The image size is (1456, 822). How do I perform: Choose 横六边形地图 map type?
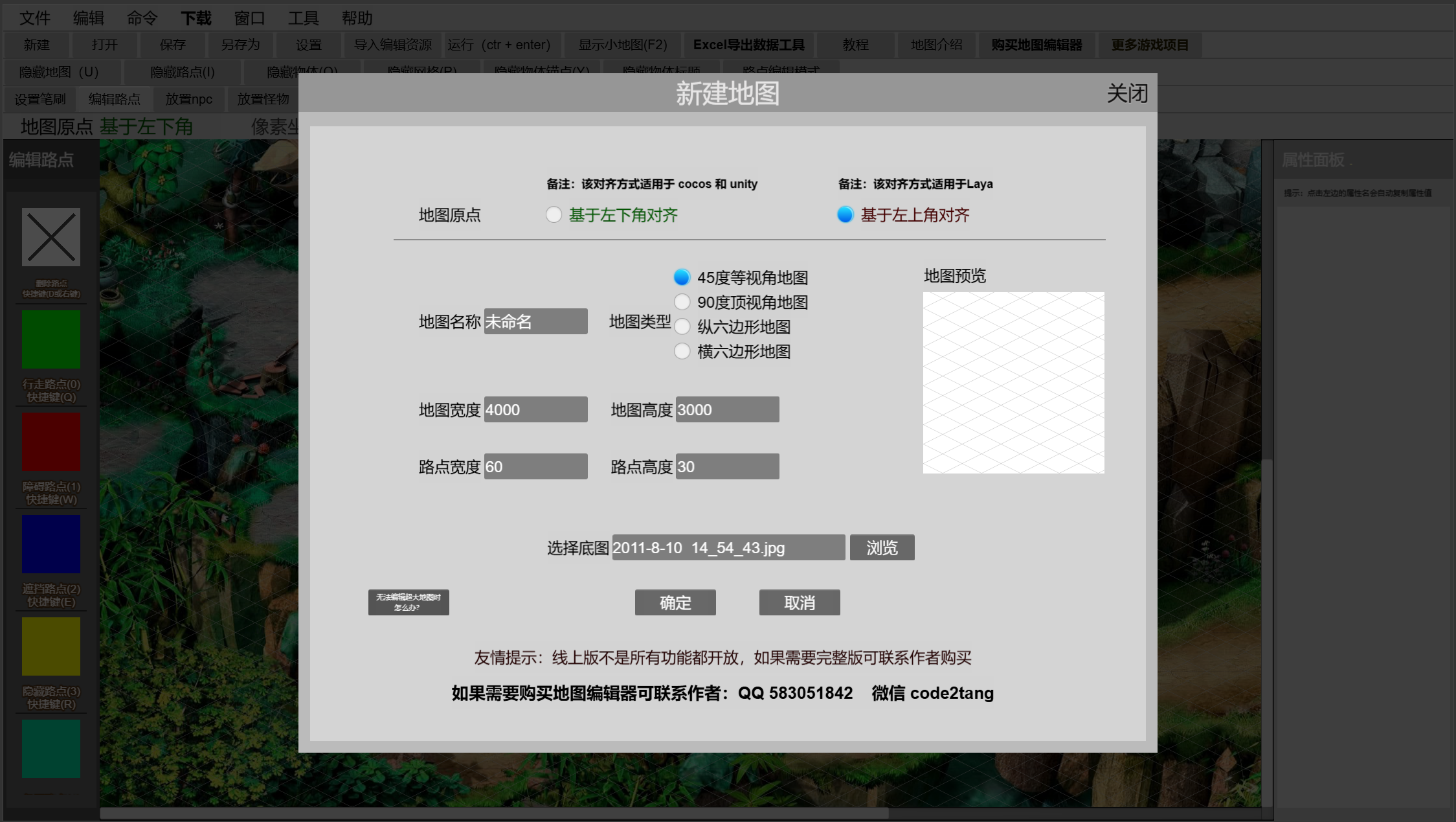pos(682,352)
